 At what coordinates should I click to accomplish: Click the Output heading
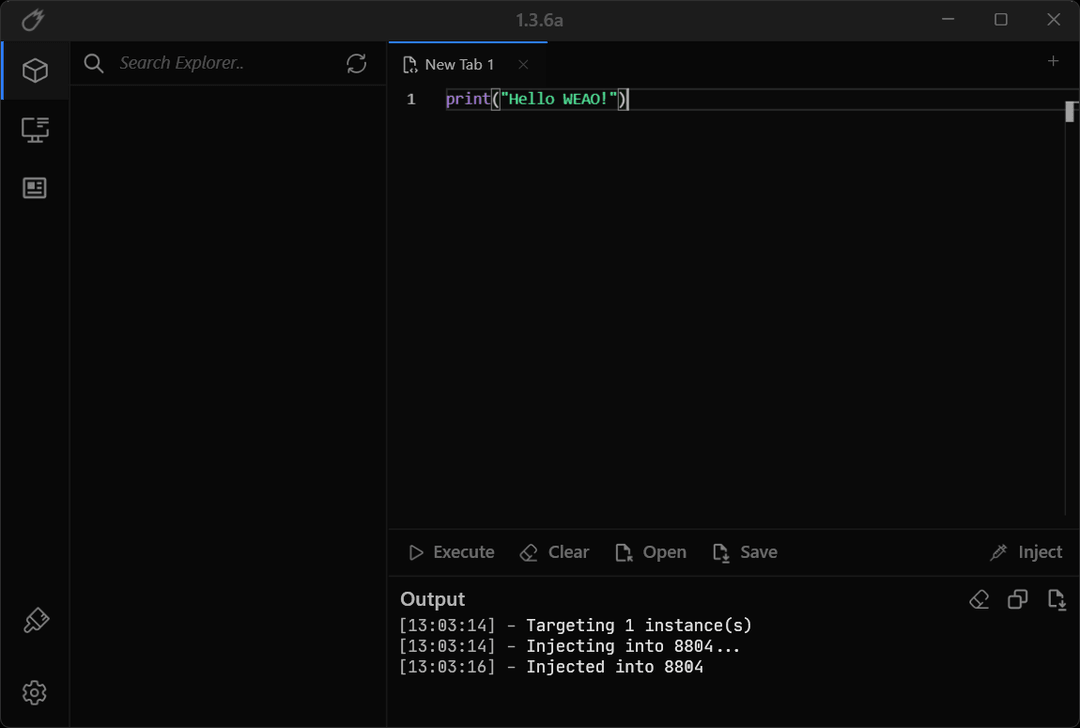pos(433,599)
